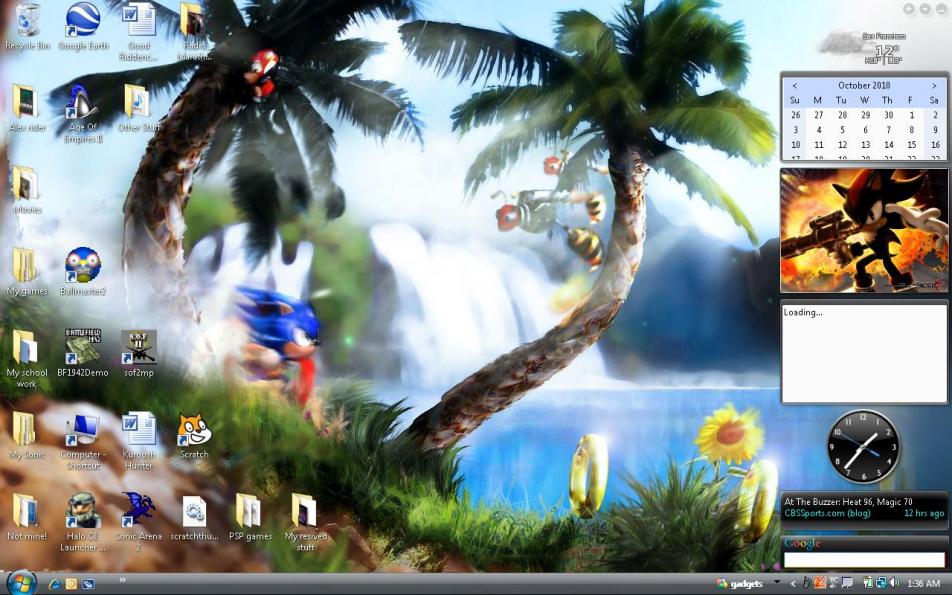Go to next month in the calendar gadget
This screenshot has width=952, height=595.
(934, 86)
